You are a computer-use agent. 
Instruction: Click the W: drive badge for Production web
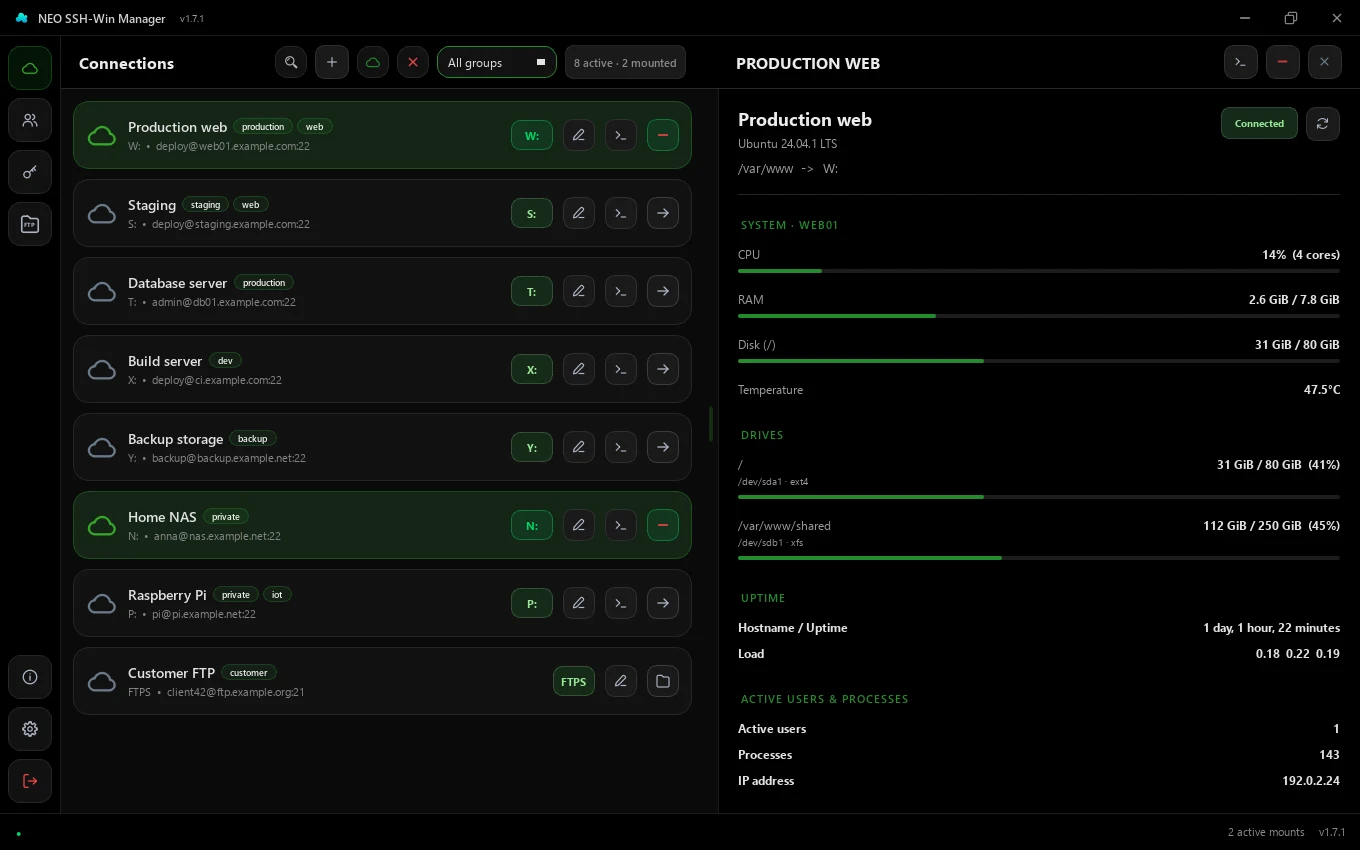click(x=532, y=135)
